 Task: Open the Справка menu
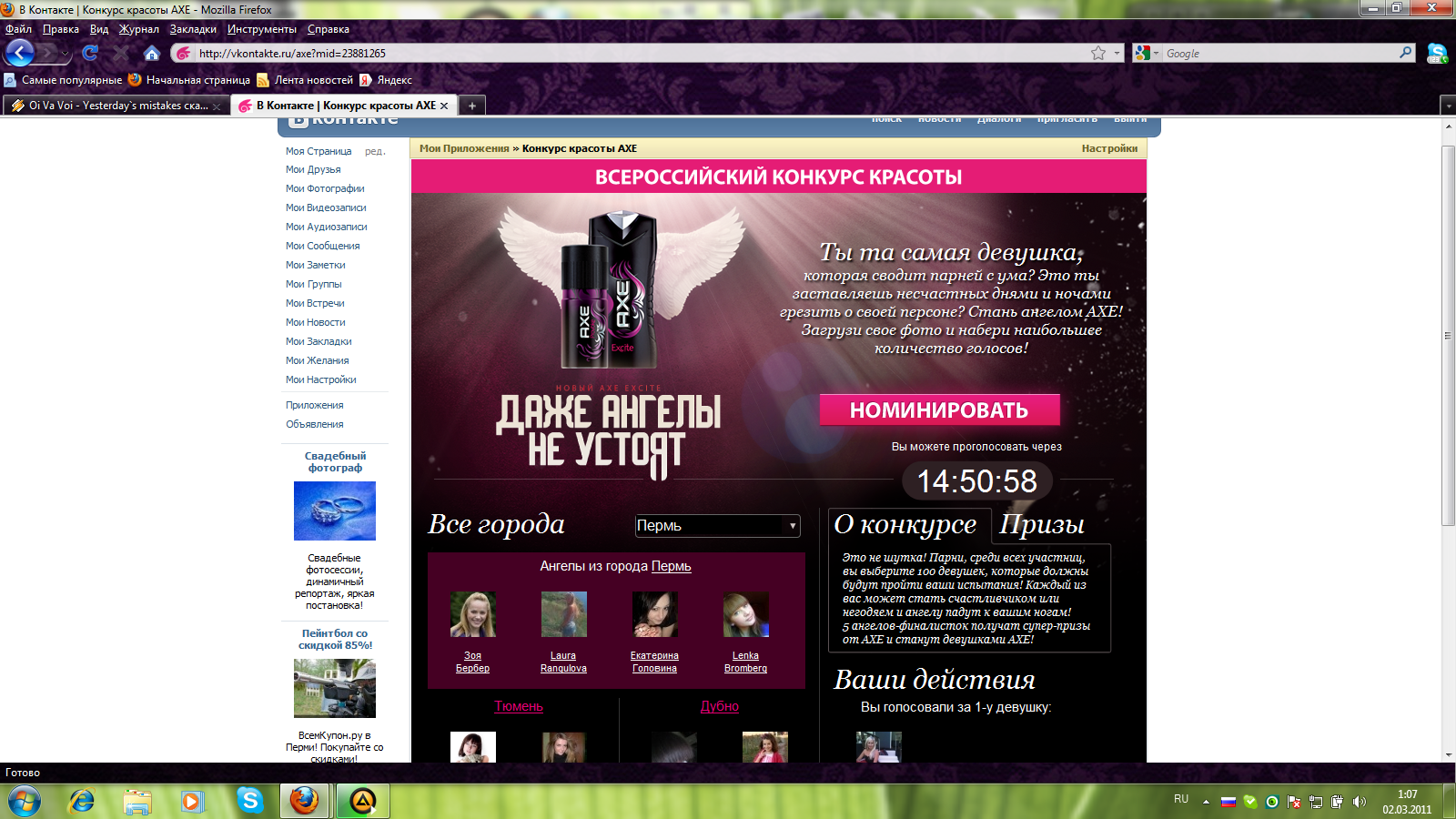point(329,29)
